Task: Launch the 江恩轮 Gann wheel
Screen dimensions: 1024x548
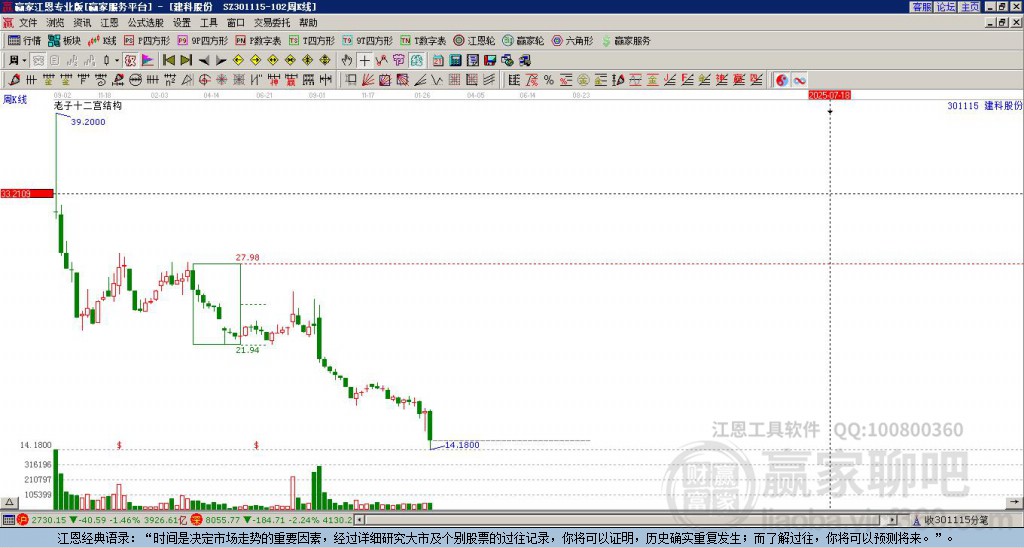Action: pos(474,40)
